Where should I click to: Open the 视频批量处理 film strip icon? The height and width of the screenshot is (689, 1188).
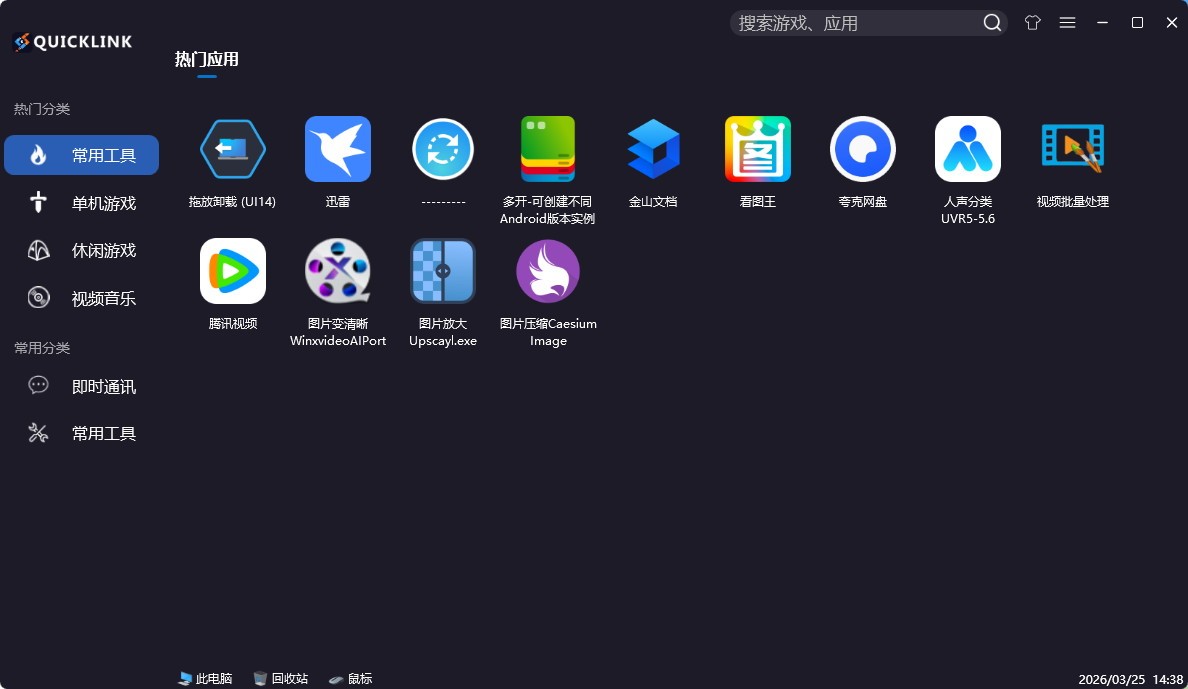[x=1073, y=149]
